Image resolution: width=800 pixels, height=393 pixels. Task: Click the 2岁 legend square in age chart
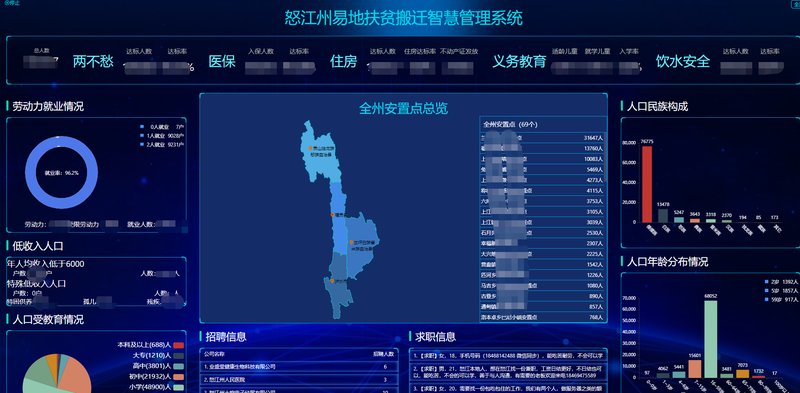point(766,282)
